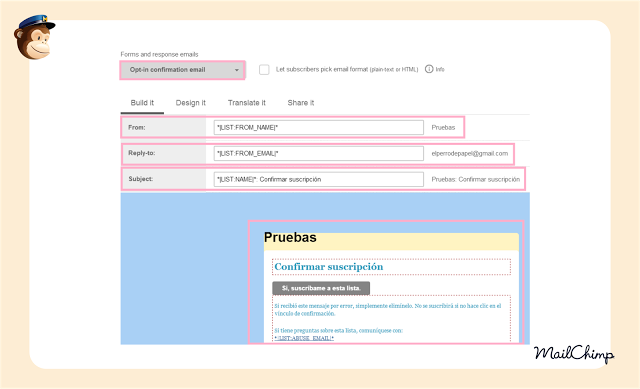
Task: Select the Confirmar suscripción heading block
Action: coord(391,267)
